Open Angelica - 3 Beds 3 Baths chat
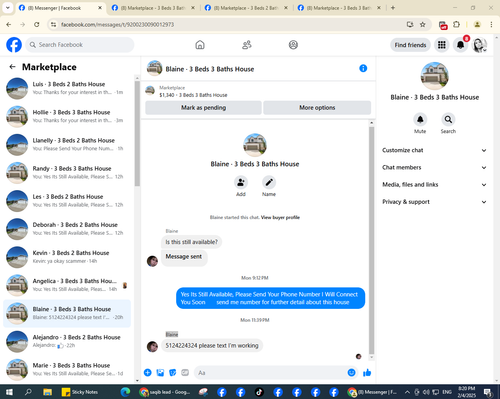Viewport: 500px width, 399px height. pos(67,285)
